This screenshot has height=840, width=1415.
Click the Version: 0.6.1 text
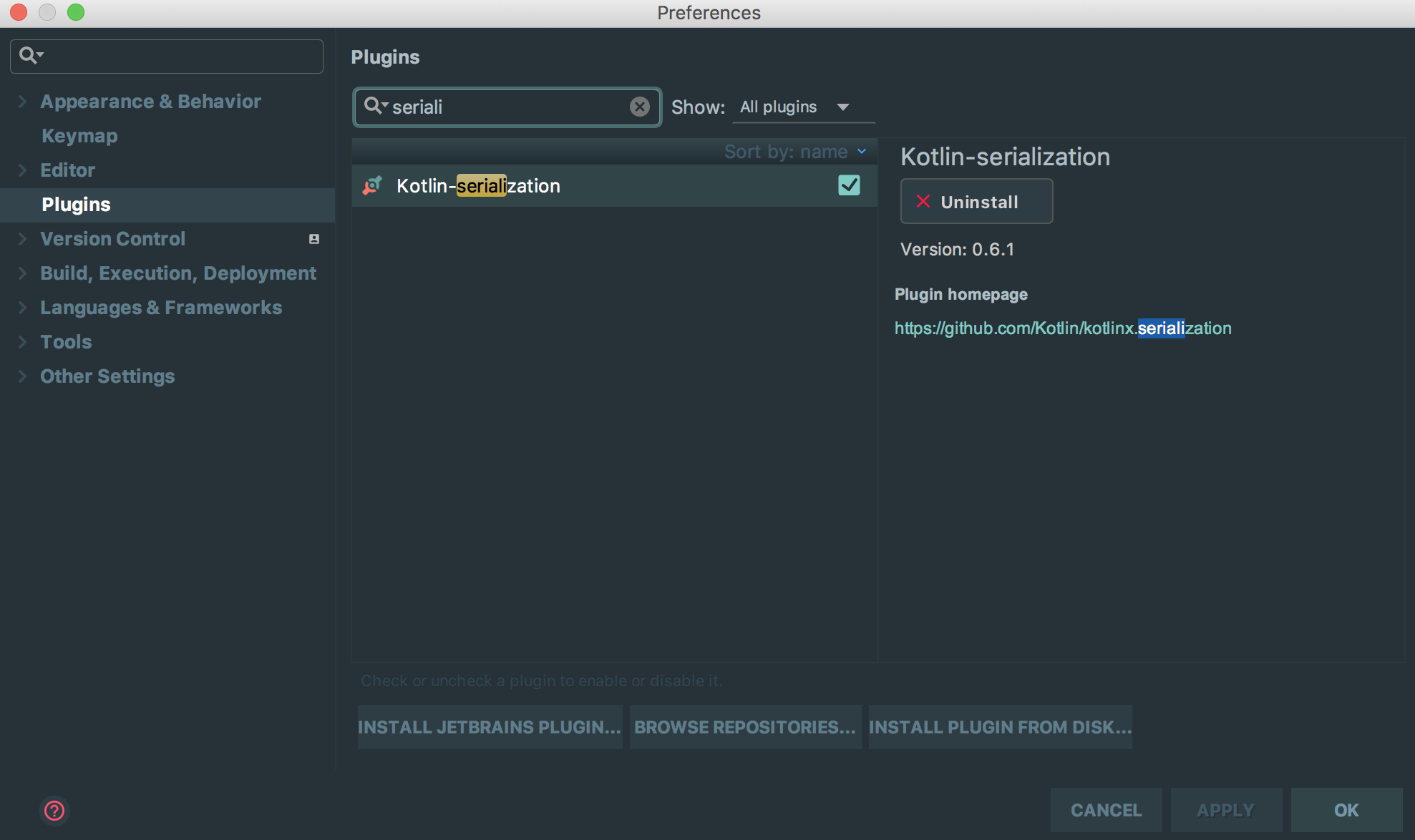pyautogui.click(x=957, y=250)
